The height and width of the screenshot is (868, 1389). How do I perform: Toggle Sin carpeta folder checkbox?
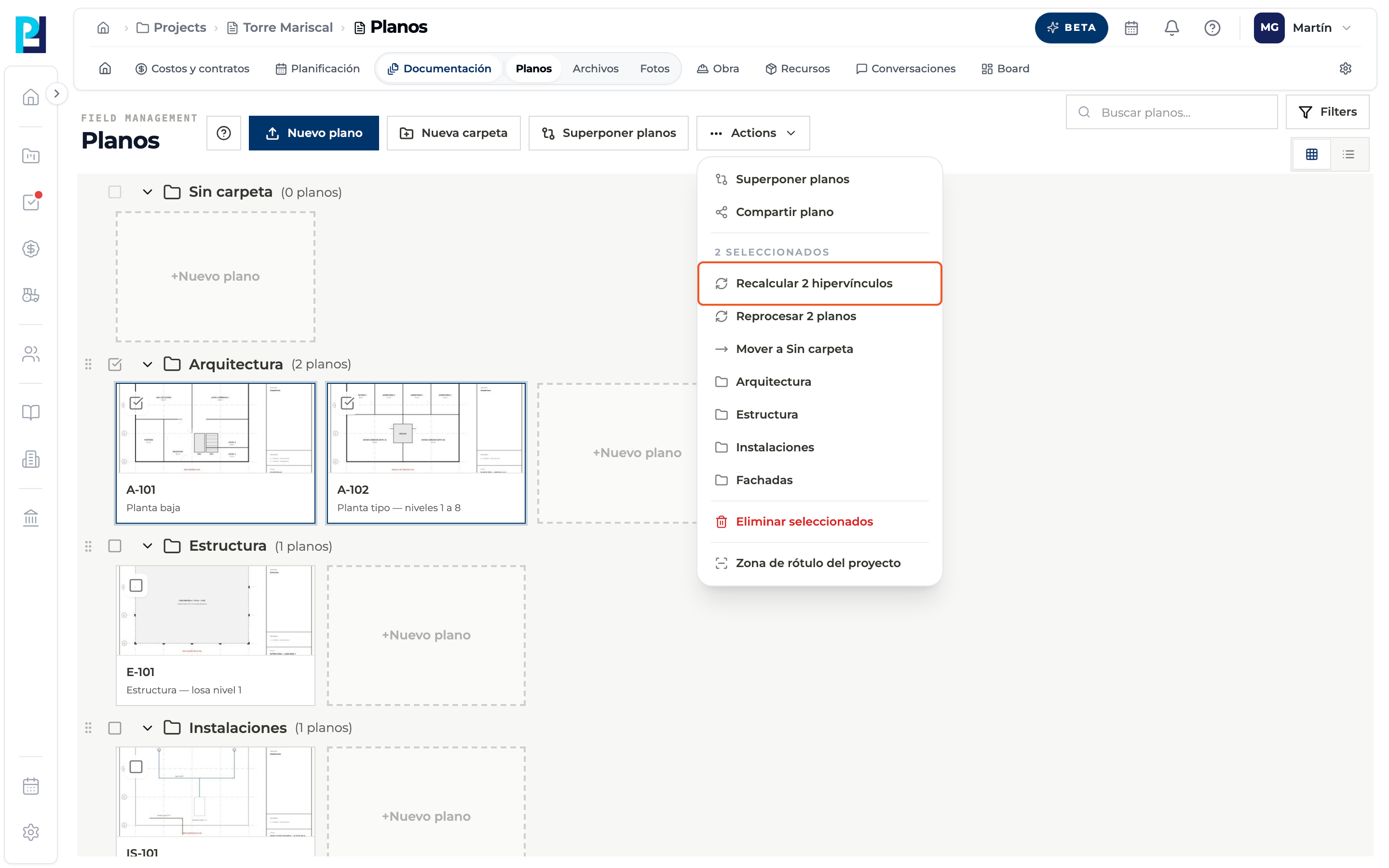coord(115,192)
